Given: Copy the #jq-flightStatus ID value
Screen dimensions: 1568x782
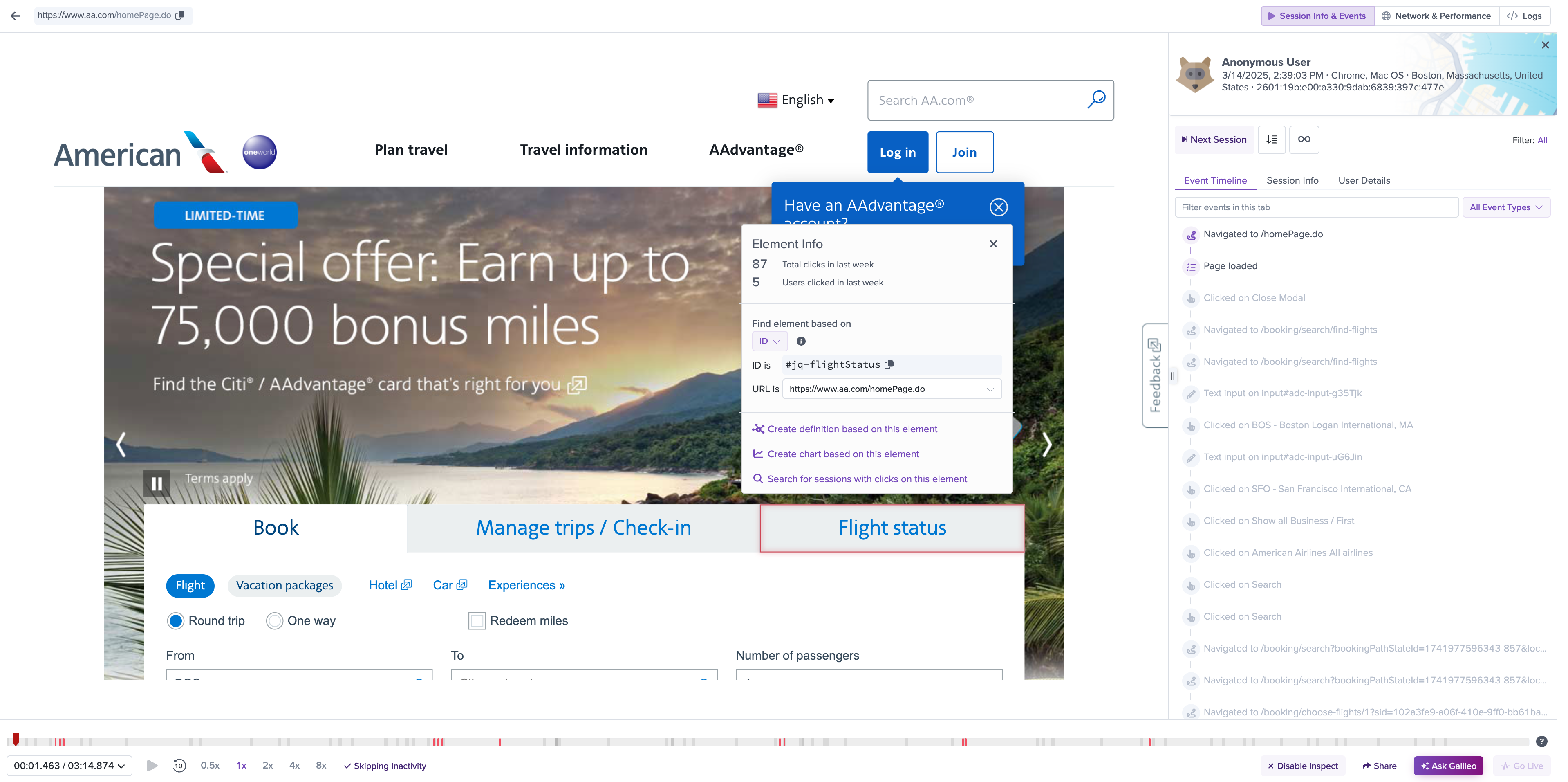Looking at the screenshot, I should click(889, 364).
